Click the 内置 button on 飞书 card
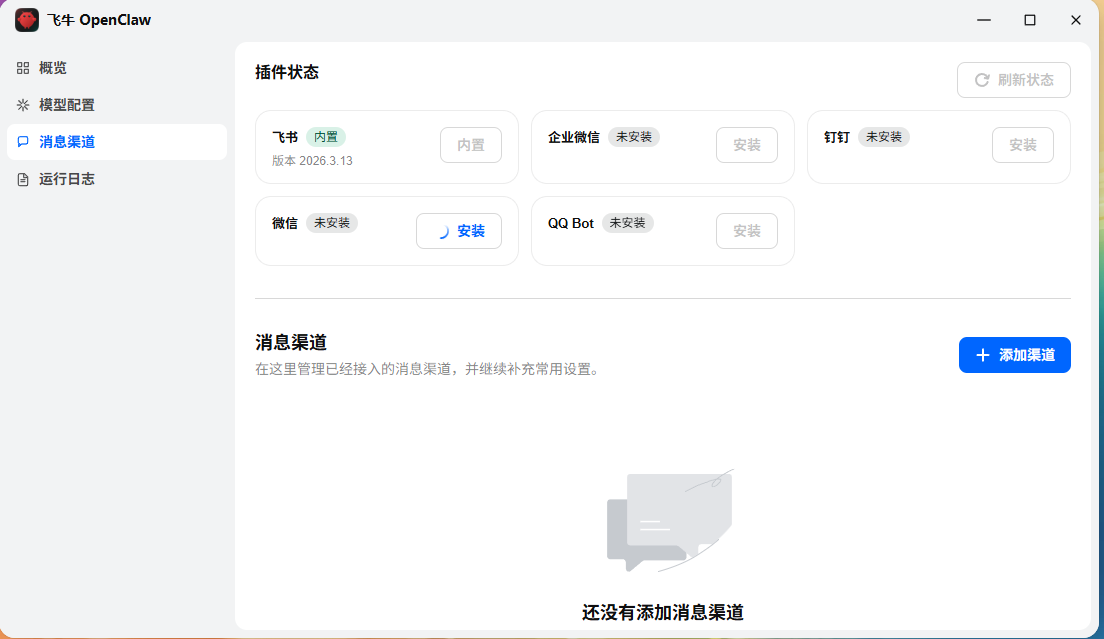Screen dimensions: 1104x639 tap(471, 145)
